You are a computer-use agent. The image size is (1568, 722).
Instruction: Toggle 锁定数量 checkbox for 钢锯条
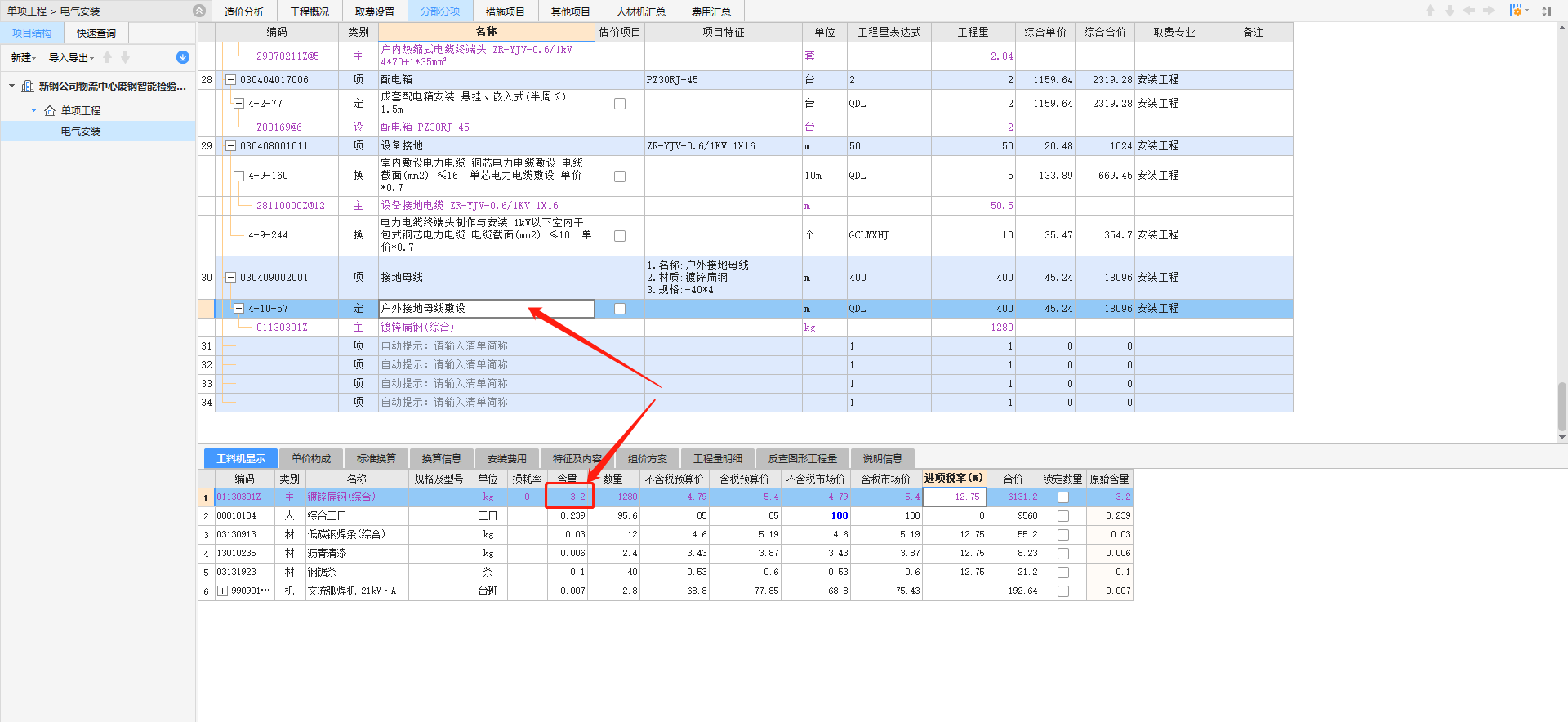coord(1063,573)
